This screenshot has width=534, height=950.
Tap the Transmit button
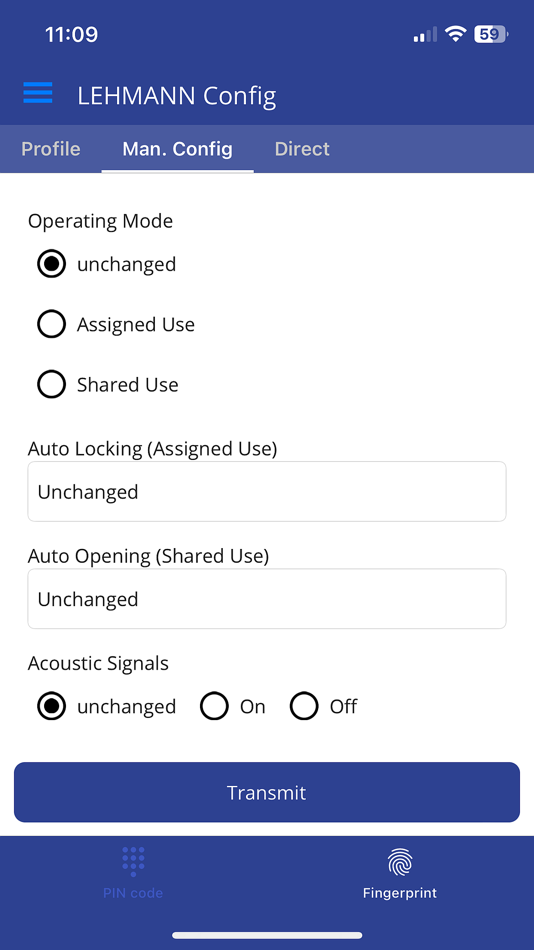click(267, 792)
